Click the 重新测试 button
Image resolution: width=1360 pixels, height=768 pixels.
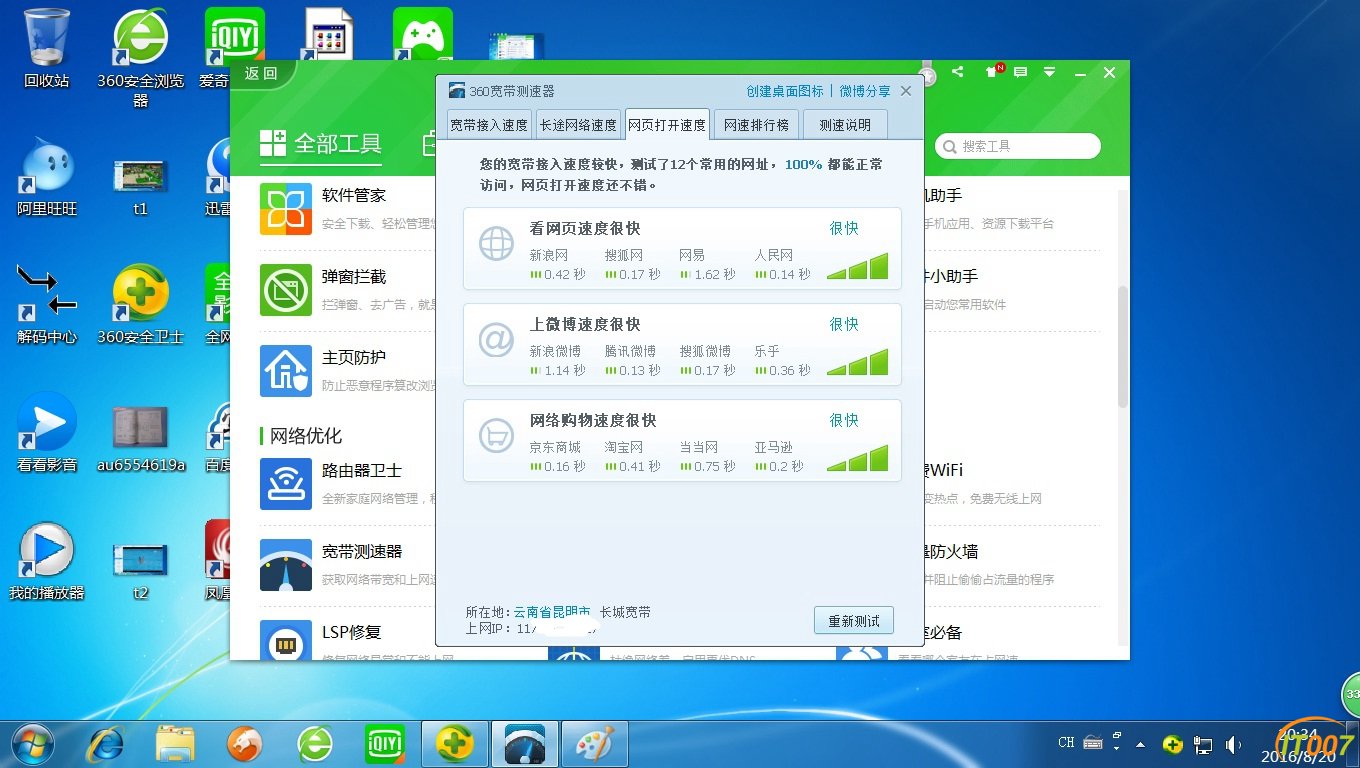pyautogui.click(x=854, y=621)
